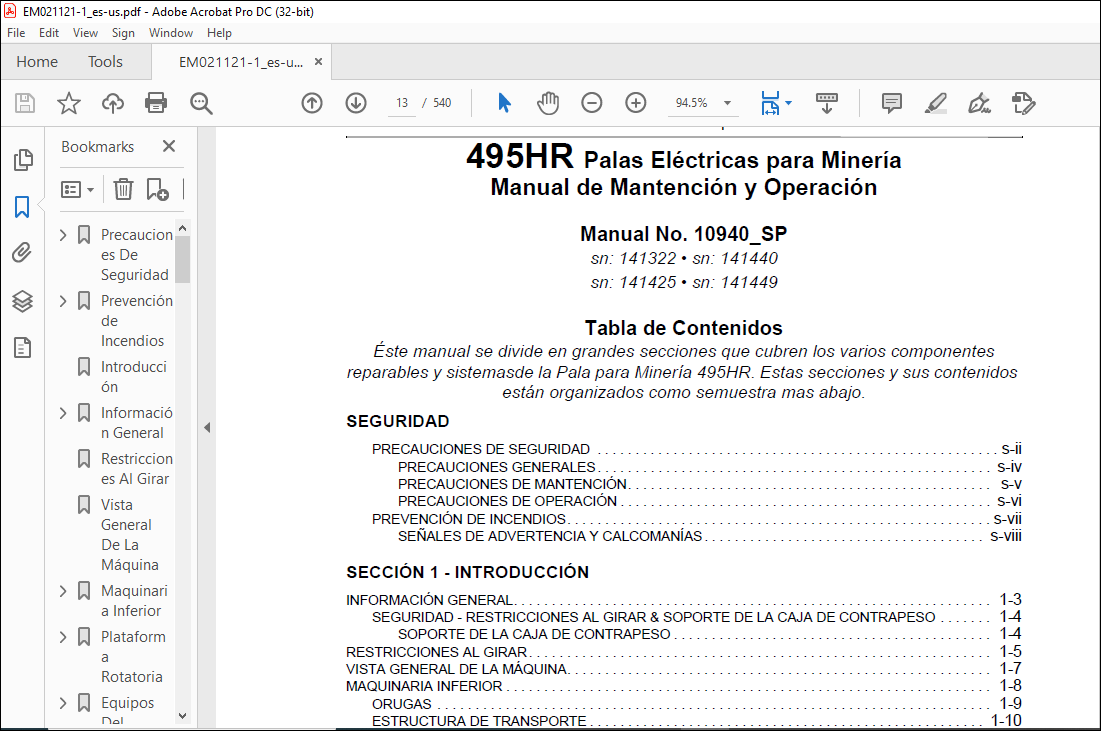Add a comment sticky note
The image size is (1101, 731).
pos(892,103)
